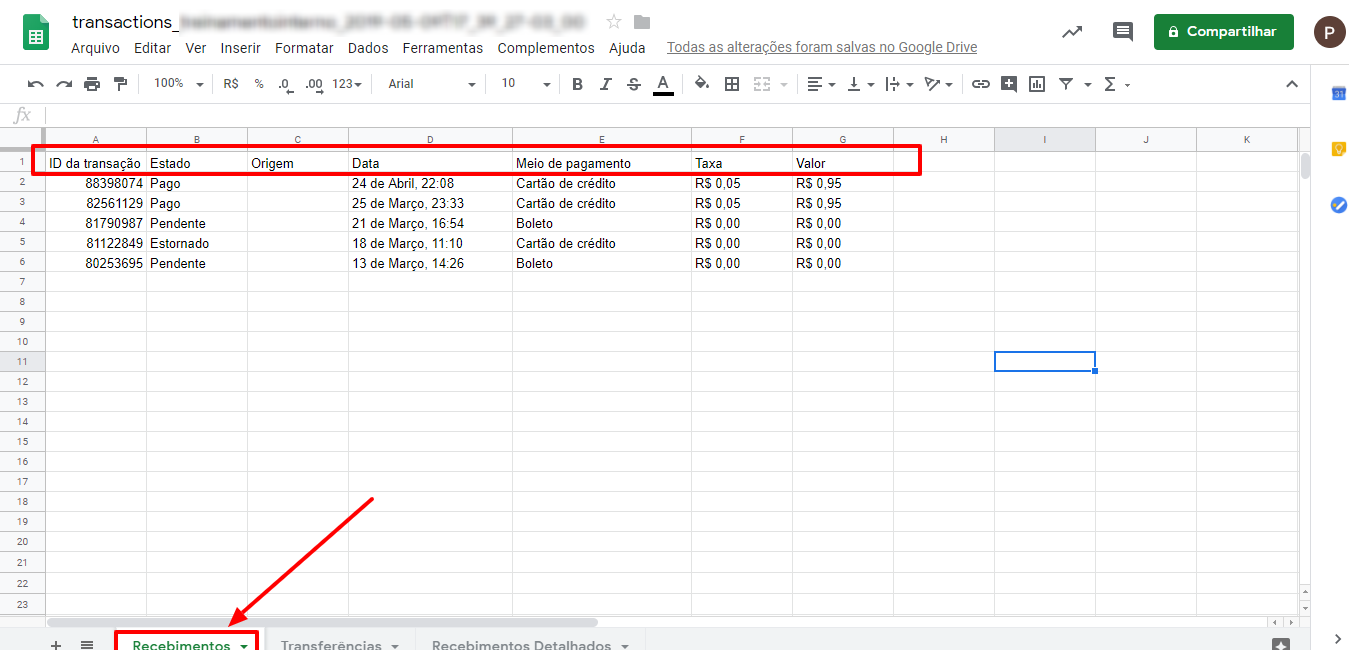Open horizontal align dropdown
This screenshot has width=1349, height=650.
[x=821, y=84]
